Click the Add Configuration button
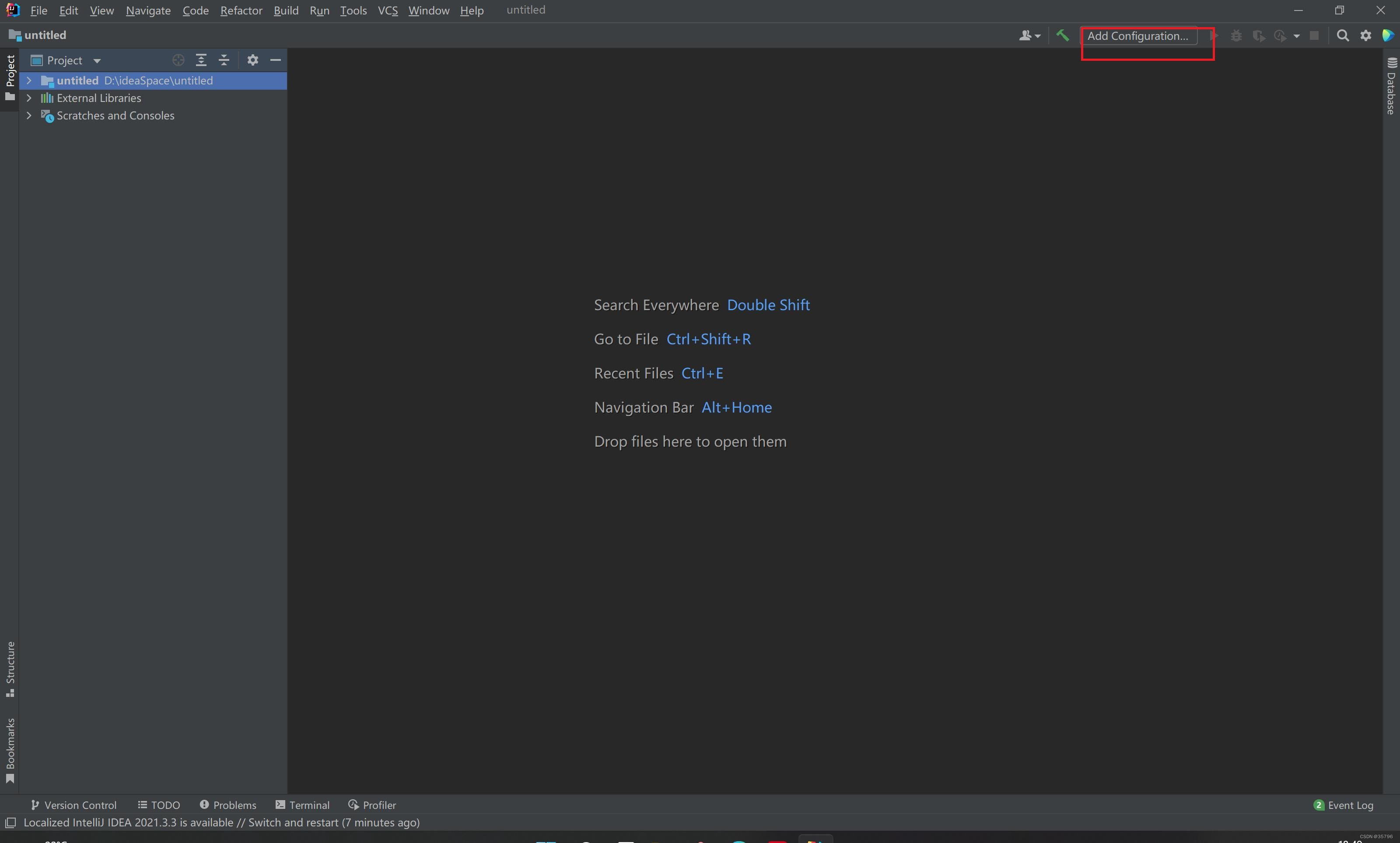 (1137, 36)
